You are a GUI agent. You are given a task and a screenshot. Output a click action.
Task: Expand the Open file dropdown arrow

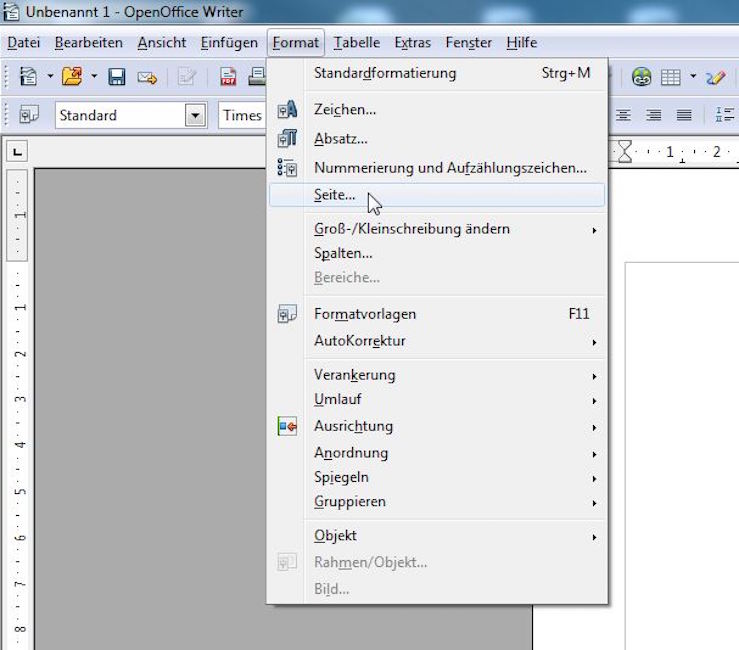tap(94, 76)
